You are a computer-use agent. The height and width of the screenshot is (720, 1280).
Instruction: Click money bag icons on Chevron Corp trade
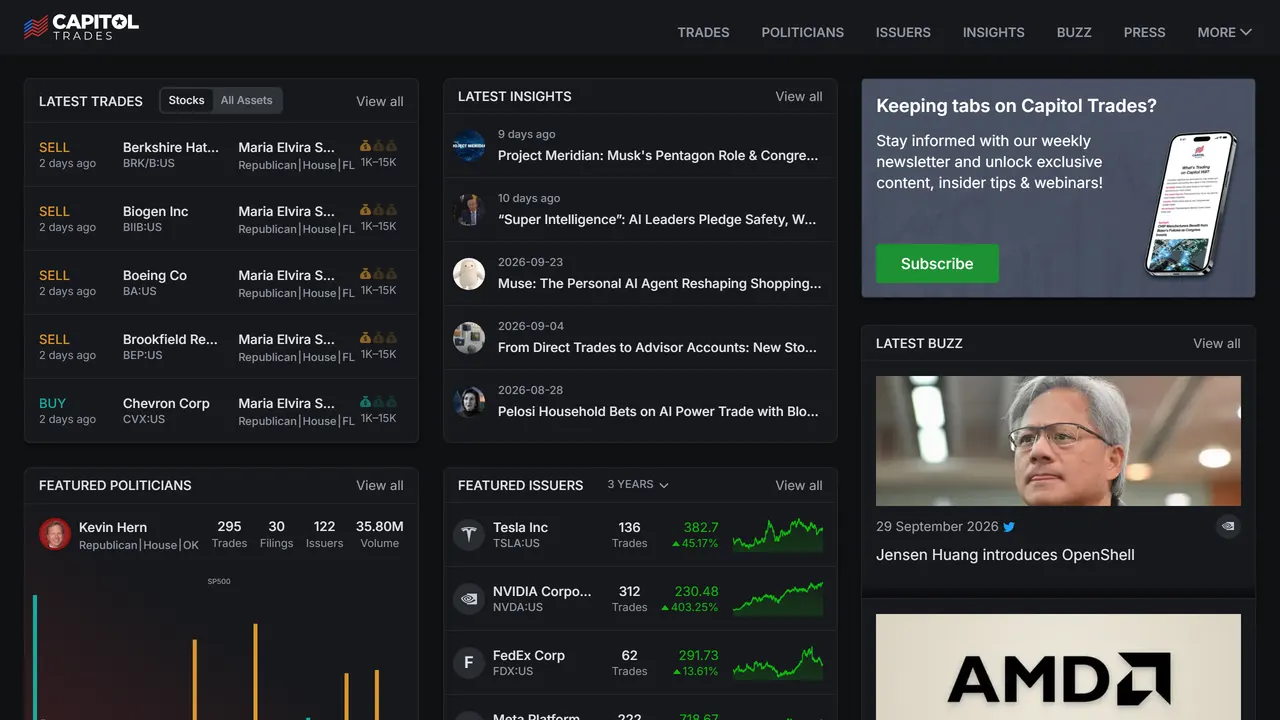tap(378, 402)
